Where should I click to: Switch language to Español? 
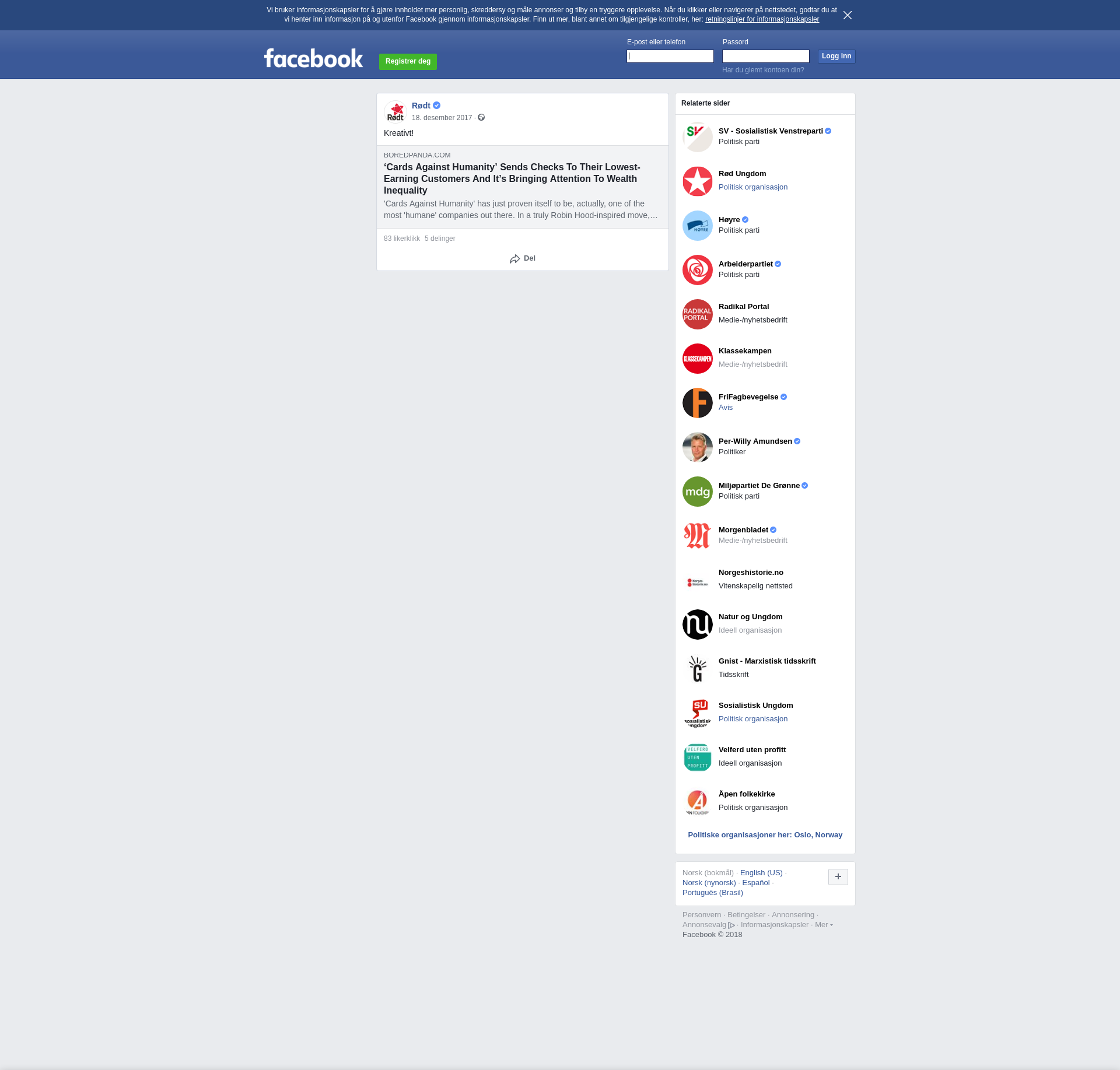click(x=756, y=883)
